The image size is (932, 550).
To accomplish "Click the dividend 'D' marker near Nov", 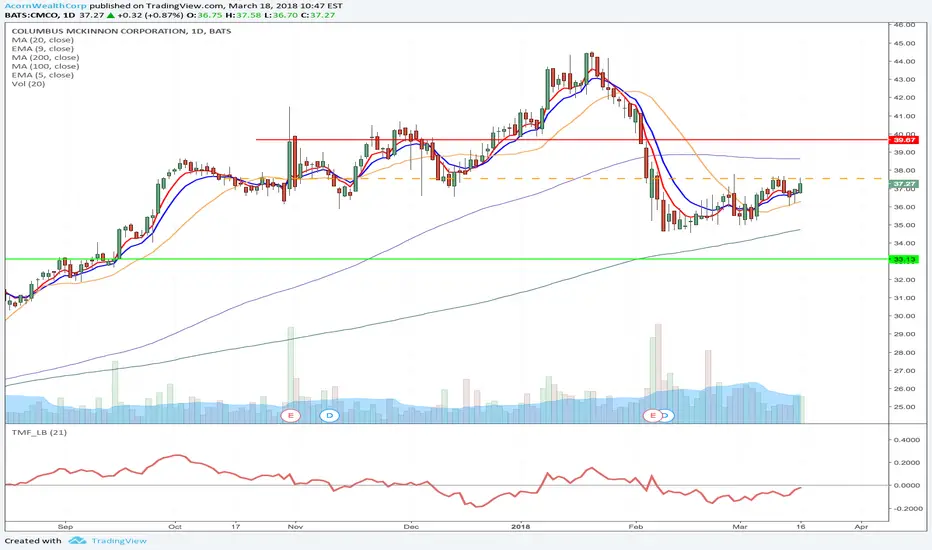I will pyautogui.click(x=329, y=415).
